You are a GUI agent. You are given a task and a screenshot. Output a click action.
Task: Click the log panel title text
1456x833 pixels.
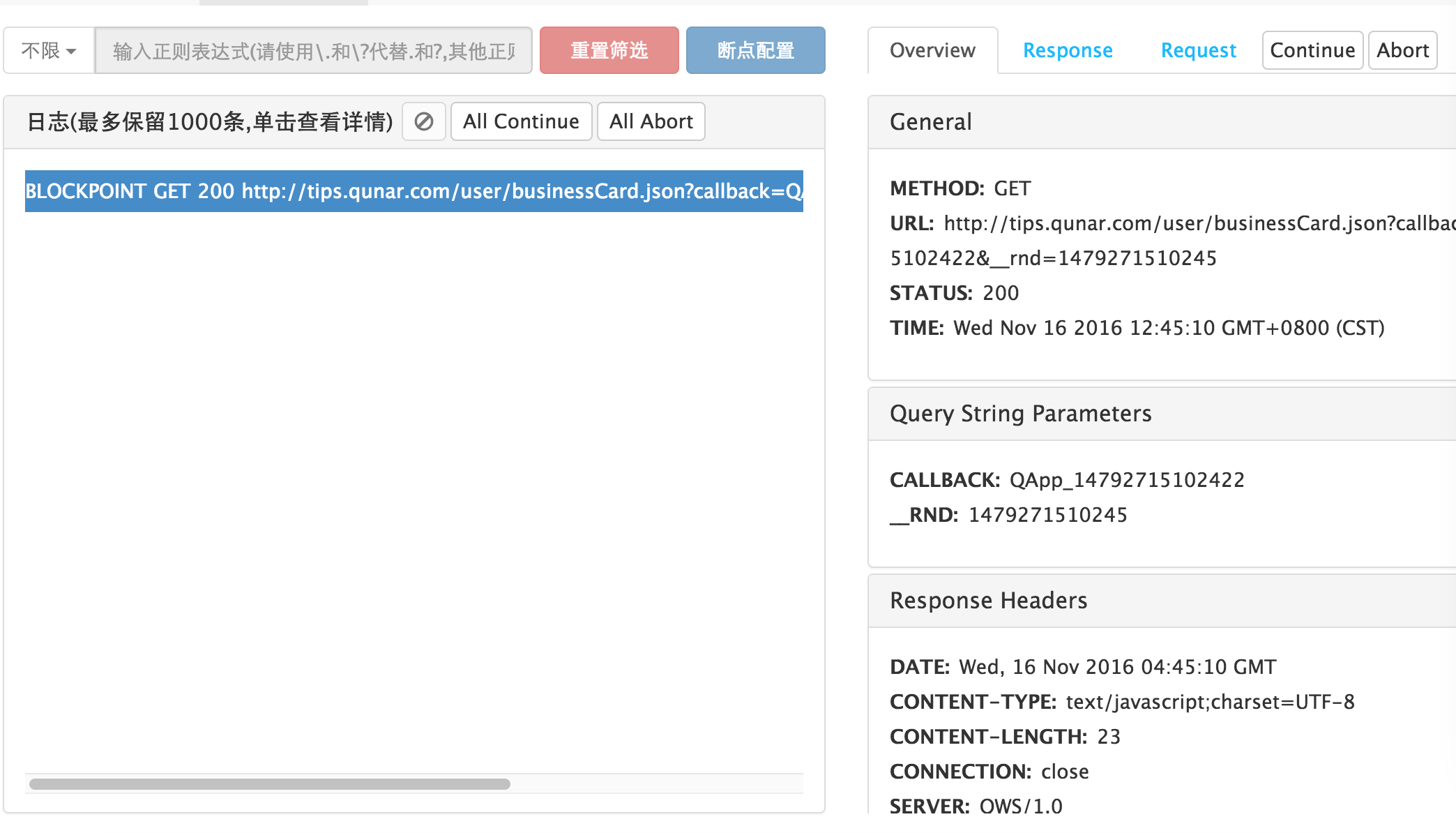(x=210, y=122)
